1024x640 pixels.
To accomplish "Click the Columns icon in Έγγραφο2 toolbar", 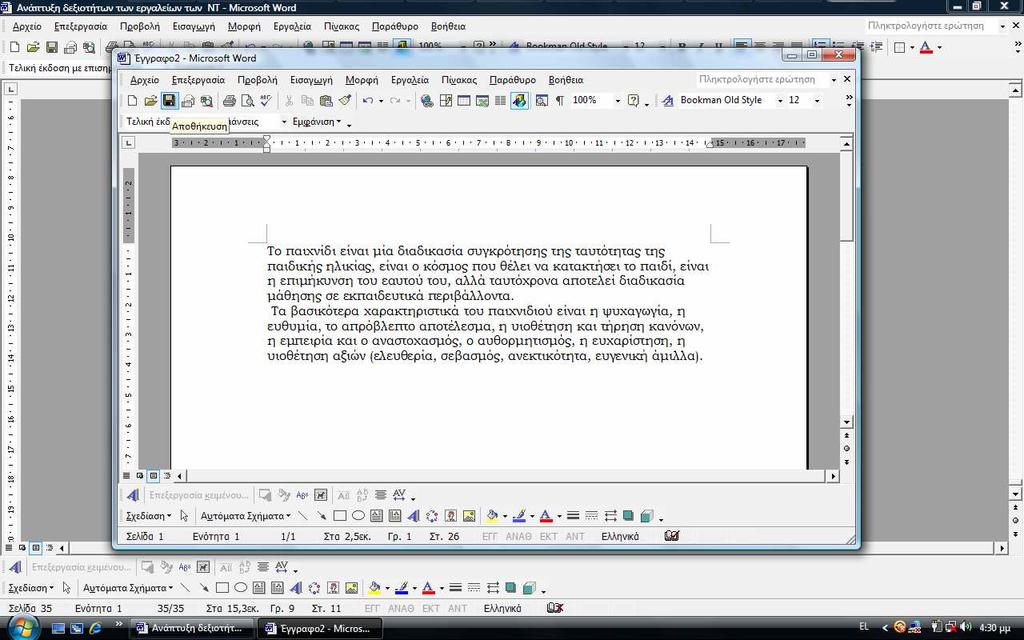I will click(500, 101).
